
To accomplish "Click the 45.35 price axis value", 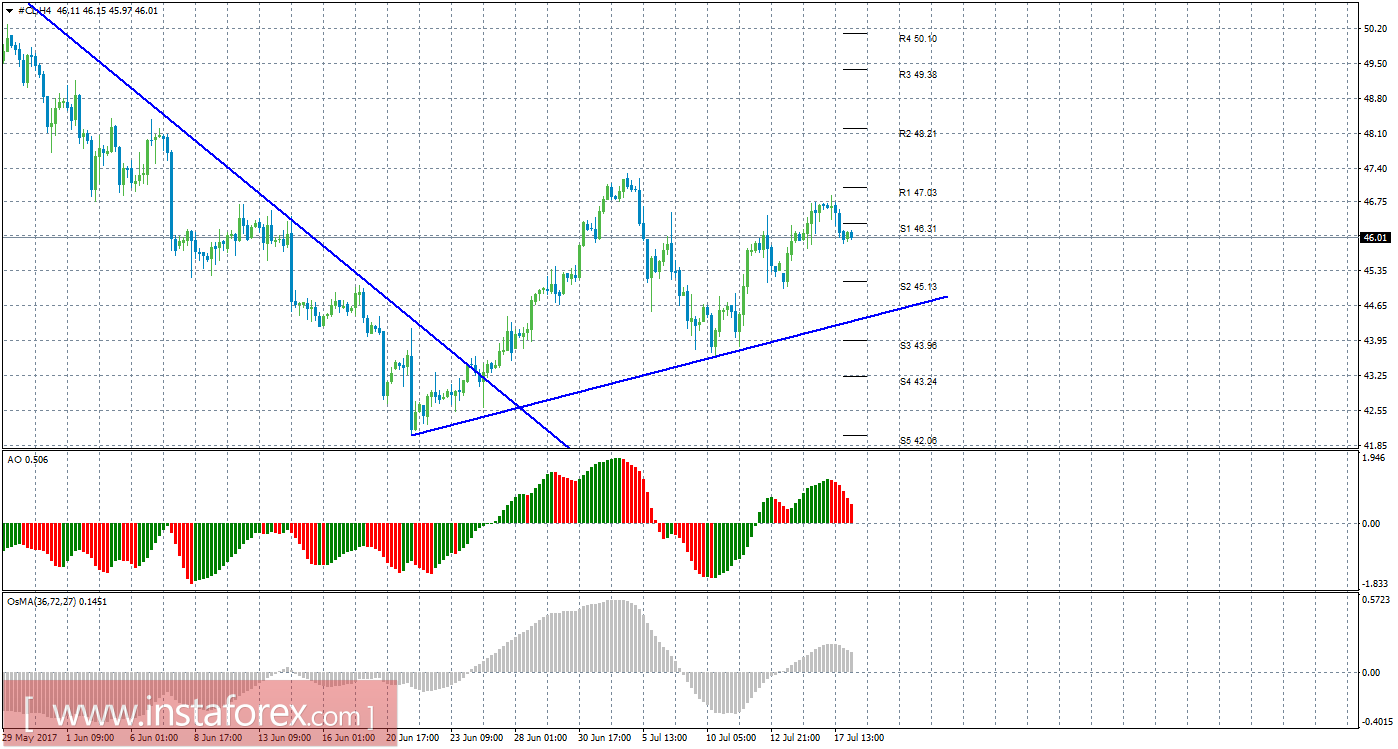I will 1374,271.
